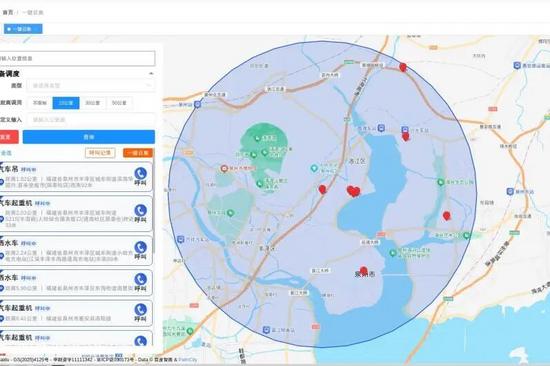Click the 洒水车 title at 2.24公里

[x=9, y=243]
